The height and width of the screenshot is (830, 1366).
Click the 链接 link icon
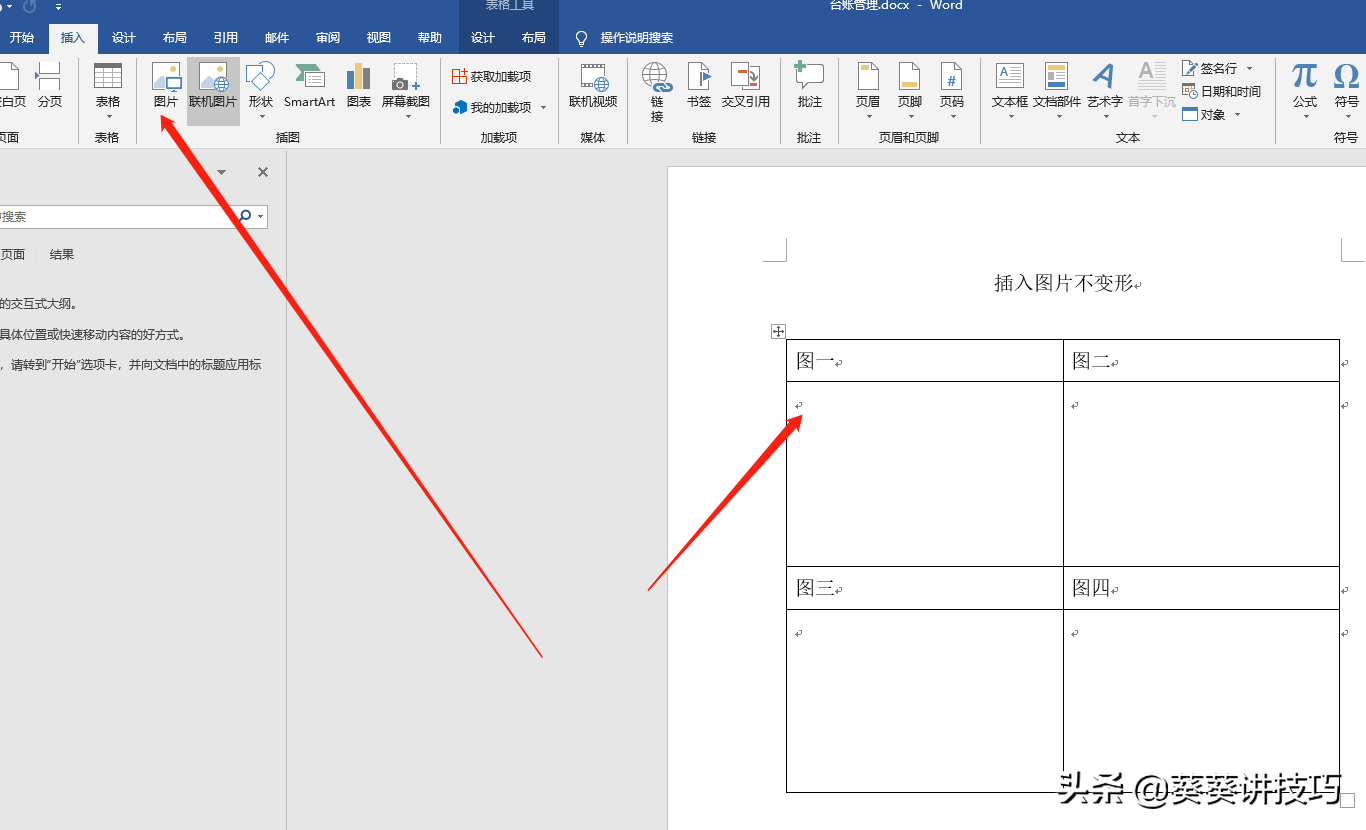(x=656, y=78)
